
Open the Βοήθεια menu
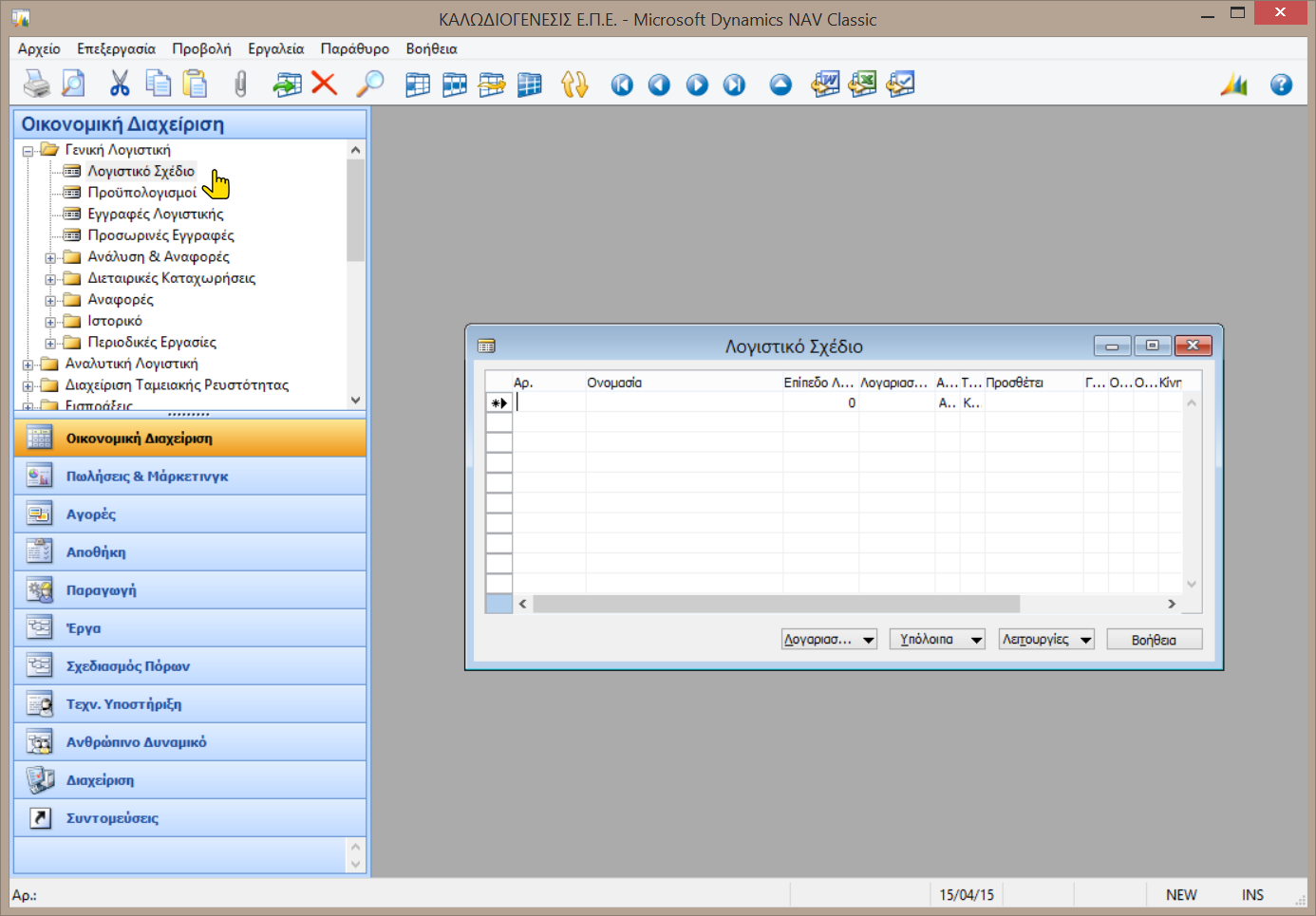point(431,48)
